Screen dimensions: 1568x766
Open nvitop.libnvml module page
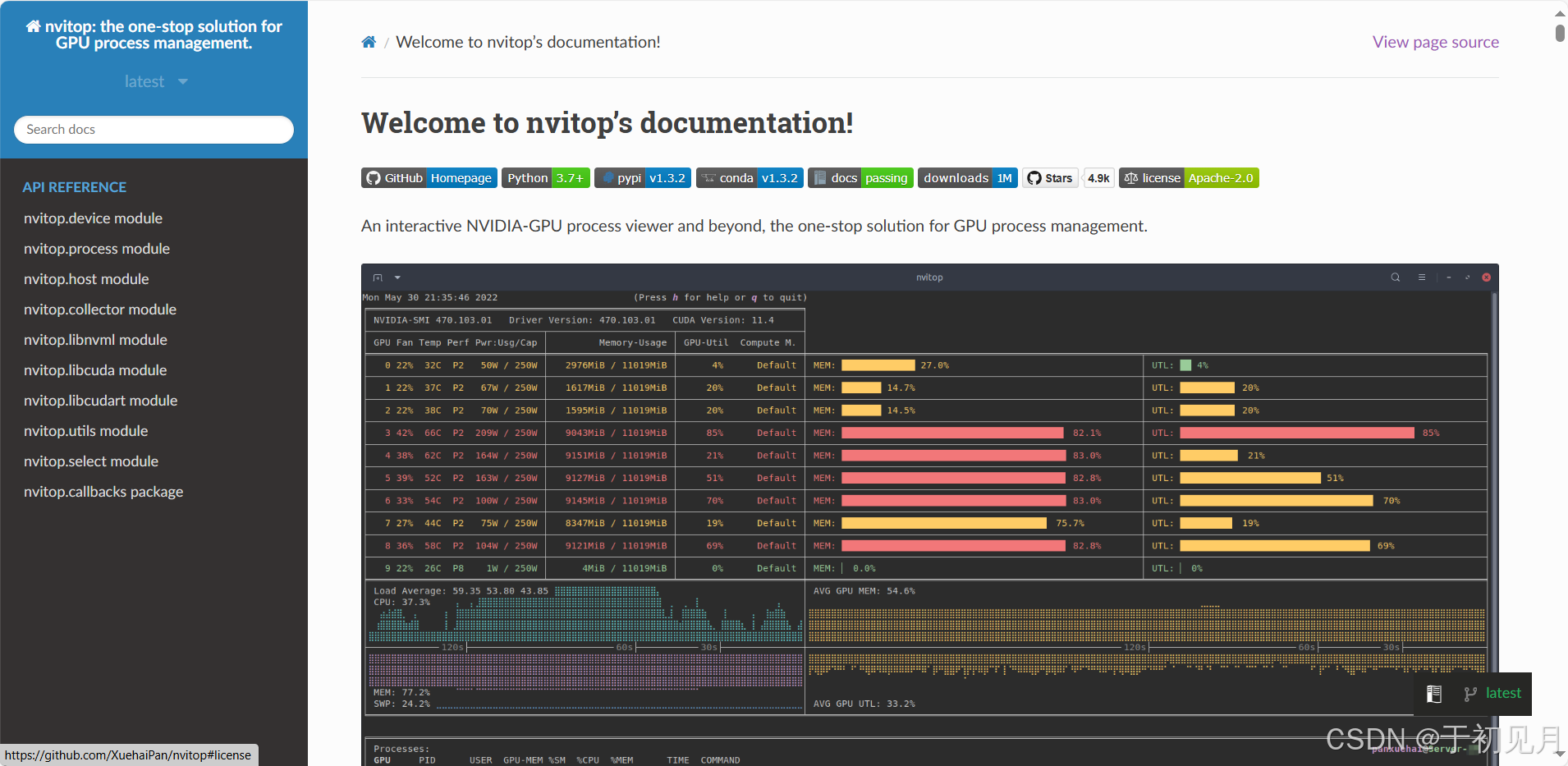95,340
